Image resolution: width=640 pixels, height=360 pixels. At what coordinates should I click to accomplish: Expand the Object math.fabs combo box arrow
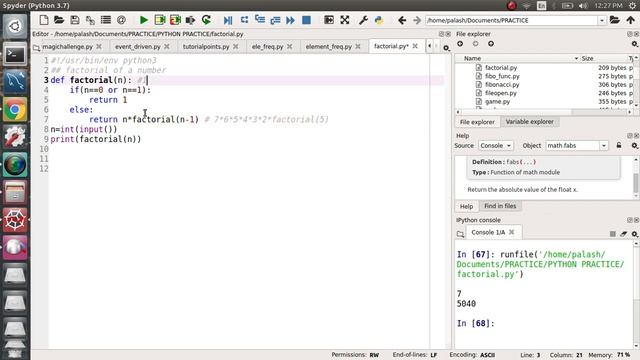tap(603, 146)
